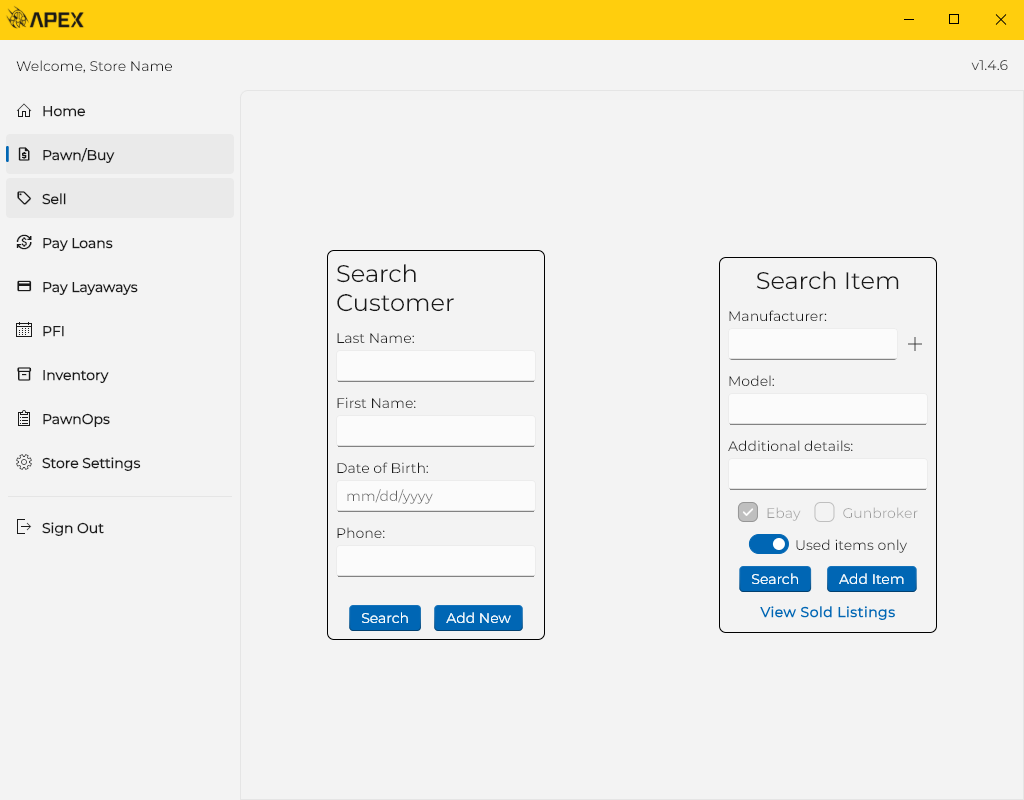Open PawnOps clipboard icon
Image resolution: width=1024 pixels, height=800 pixels.
(24, 419)
